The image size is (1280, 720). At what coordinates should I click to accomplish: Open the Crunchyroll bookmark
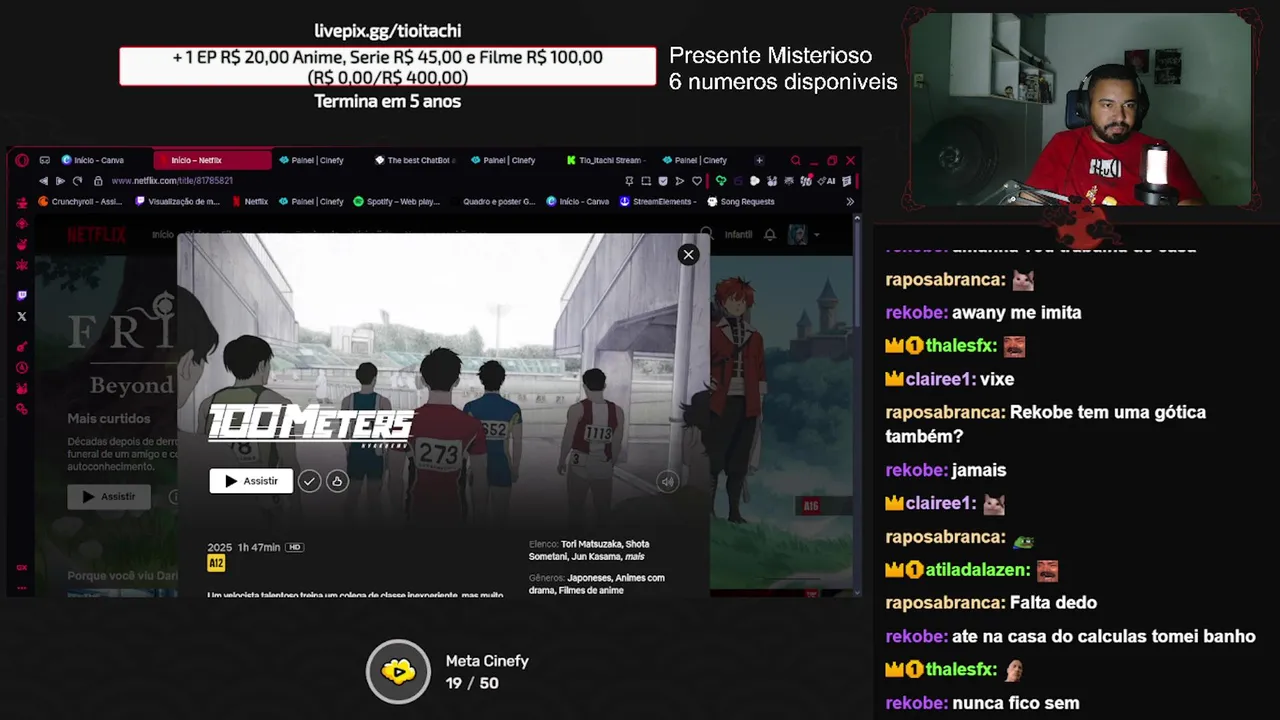pos(80,201)
